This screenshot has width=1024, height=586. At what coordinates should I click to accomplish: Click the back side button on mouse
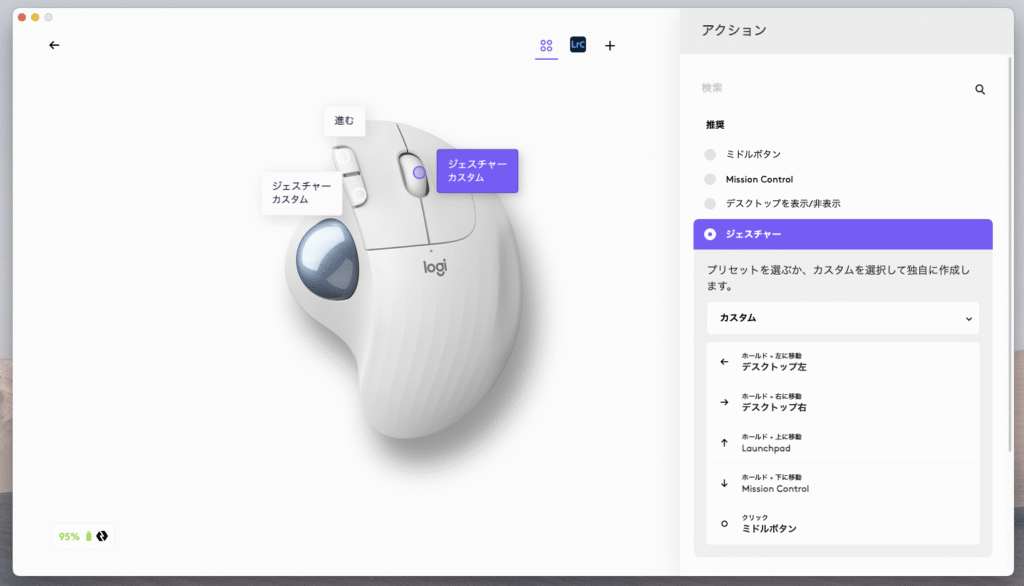[x=357, y=193]
